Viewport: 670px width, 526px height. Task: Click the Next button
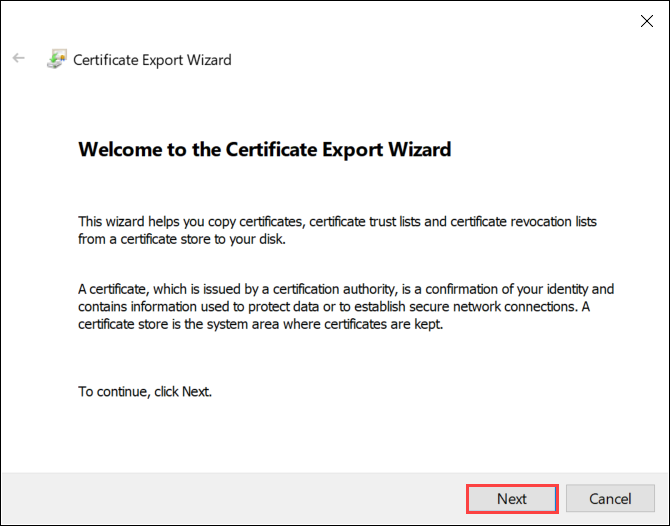tap(512, 499)
